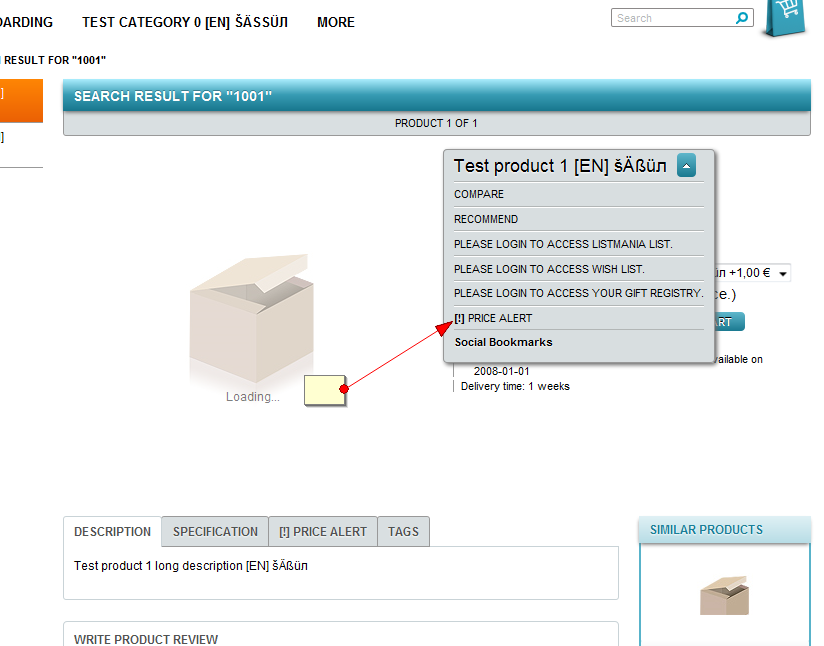Switch to the TAGS tab

click(403, 532)
